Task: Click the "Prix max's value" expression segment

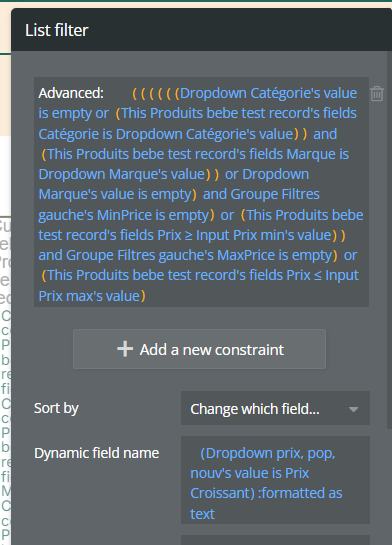Action: [89, 296]
